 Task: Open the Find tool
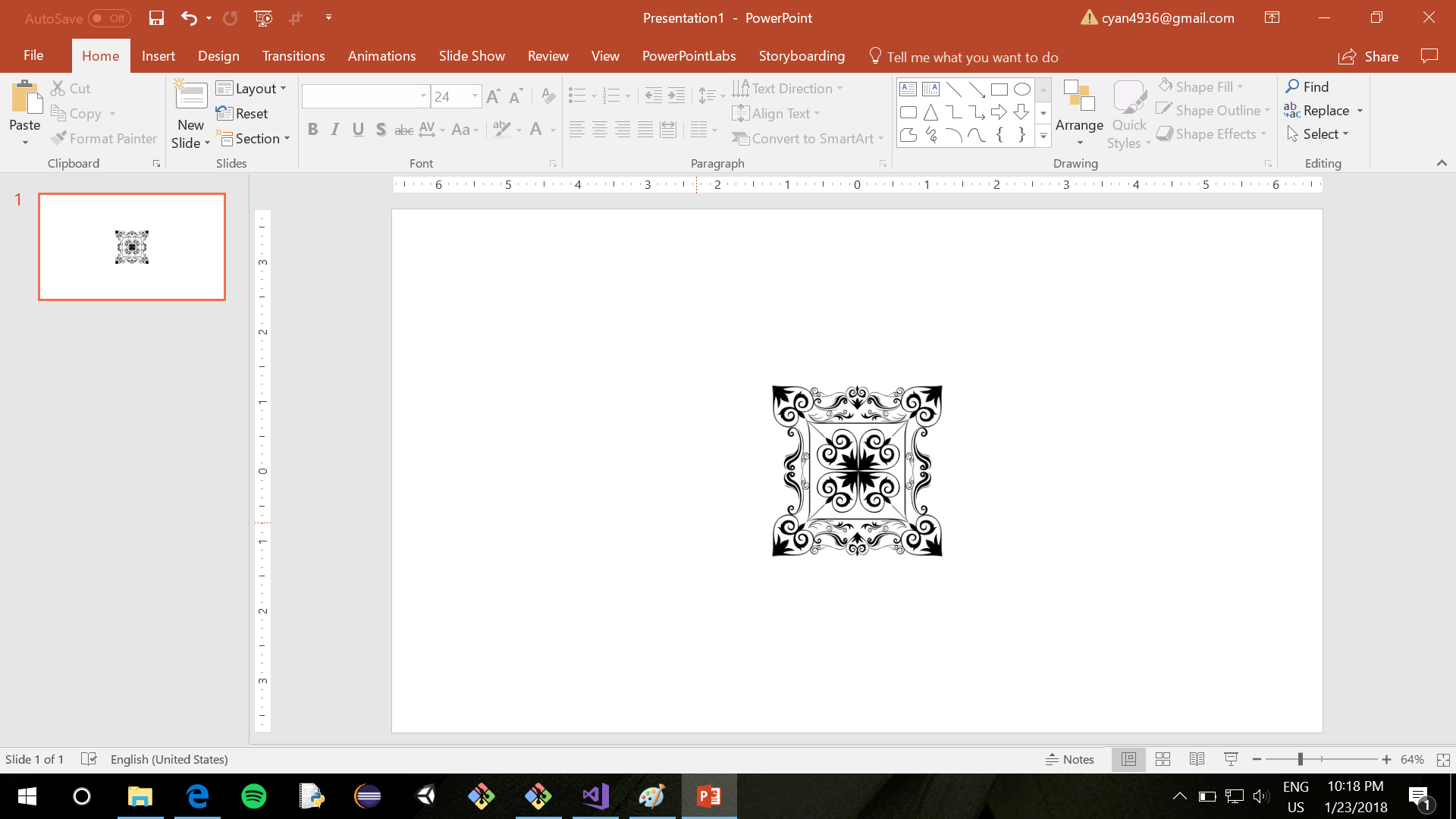(x=1307, y=86)
